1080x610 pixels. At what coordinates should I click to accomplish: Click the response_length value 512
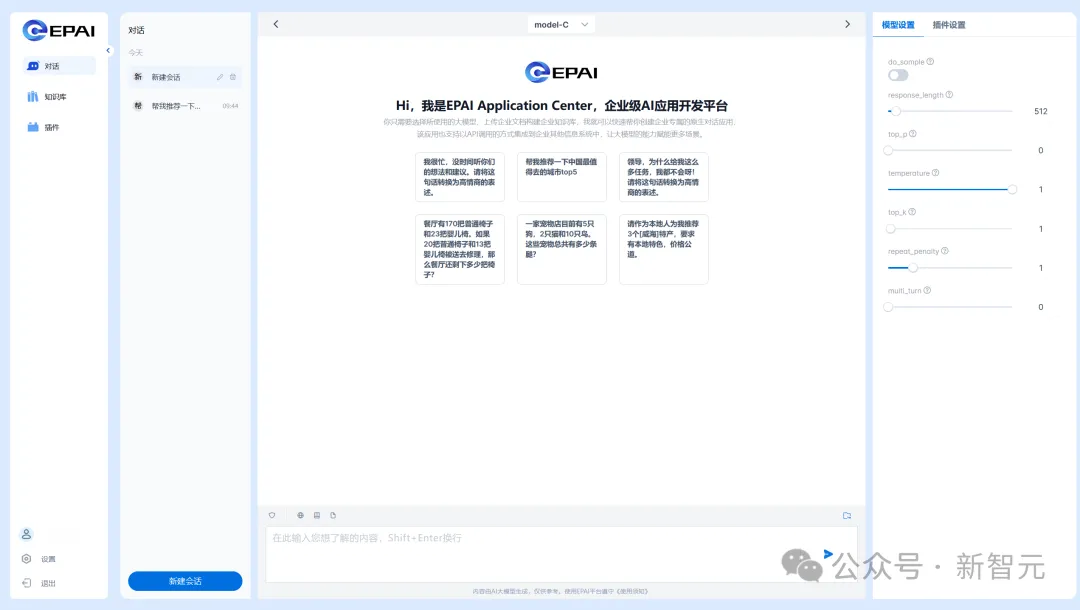click(1041, 111)
